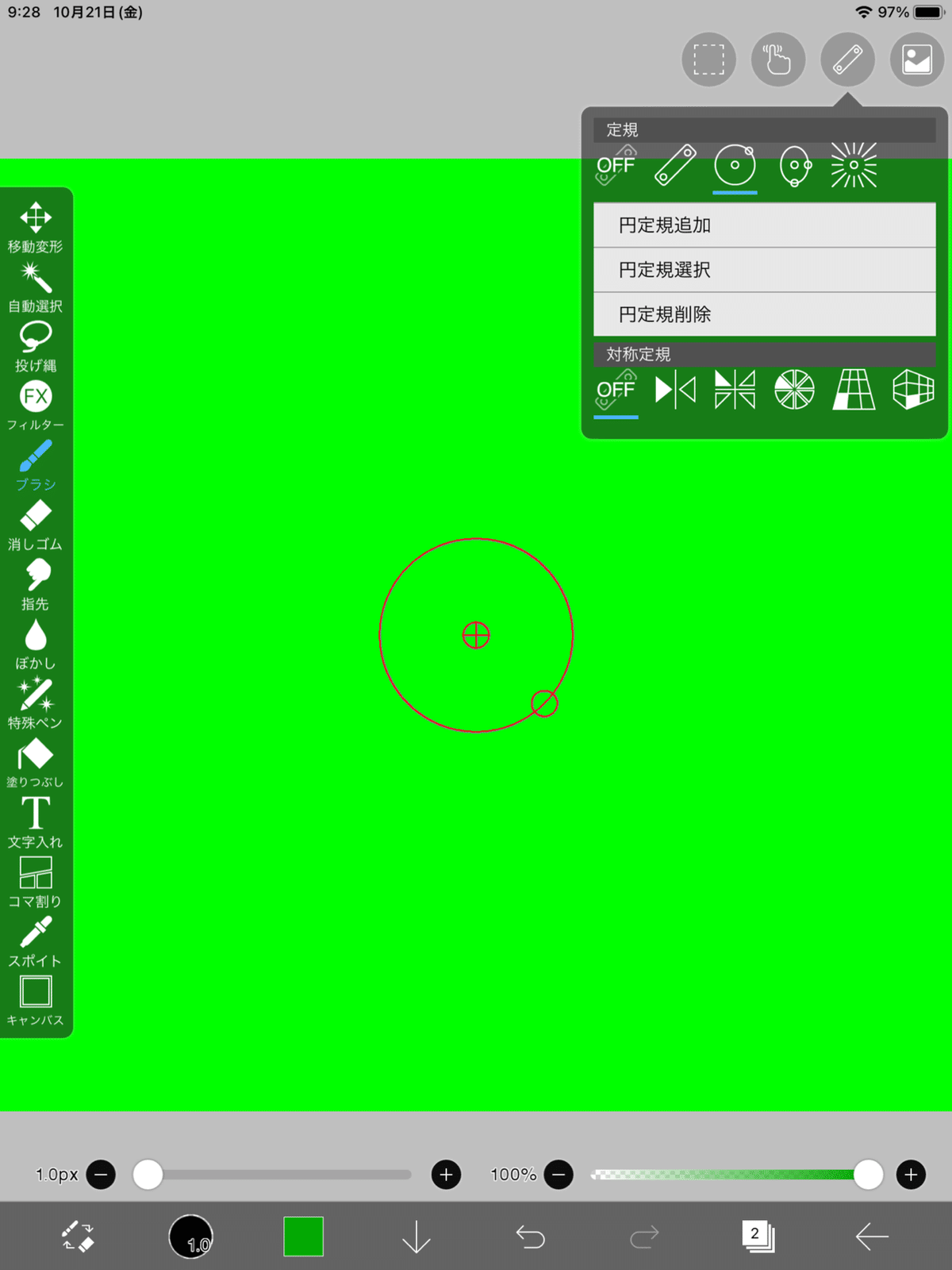The width and height of the screenshot is (952, 1270).
Task: Go back with the left arrow
Action: [x=872, y=1237]
